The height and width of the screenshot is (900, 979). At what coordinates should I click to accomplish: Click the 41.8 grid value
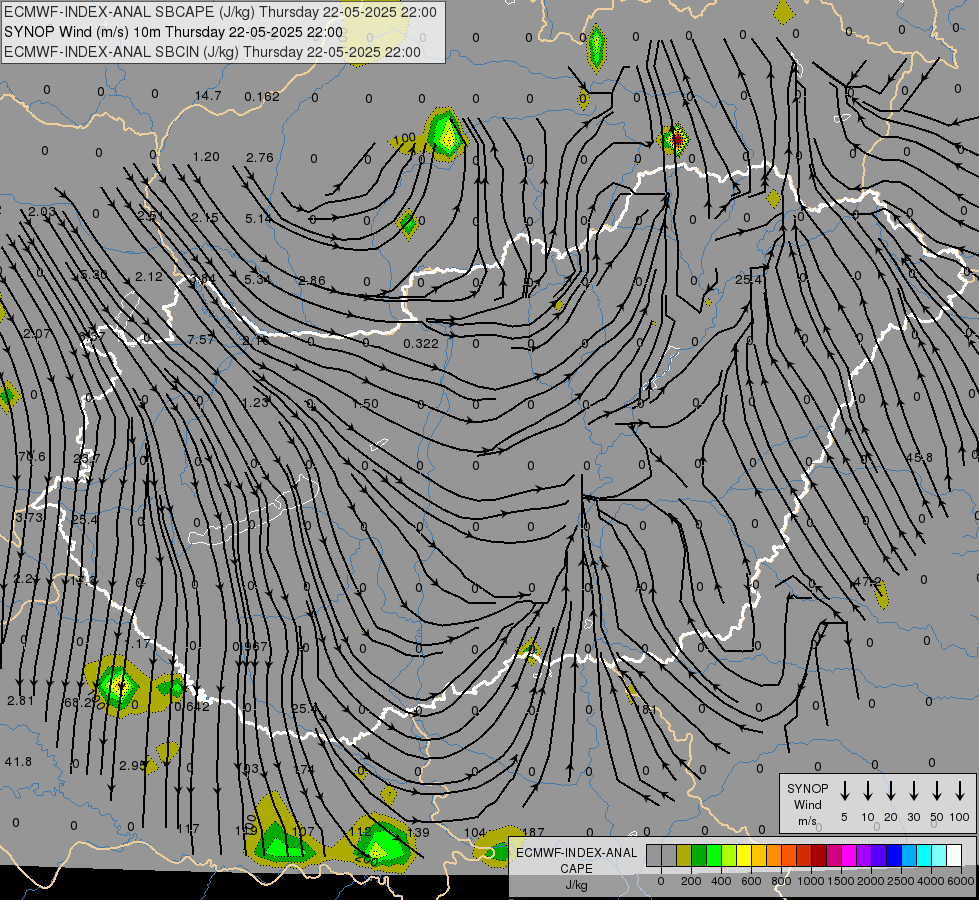pos(18,761)
